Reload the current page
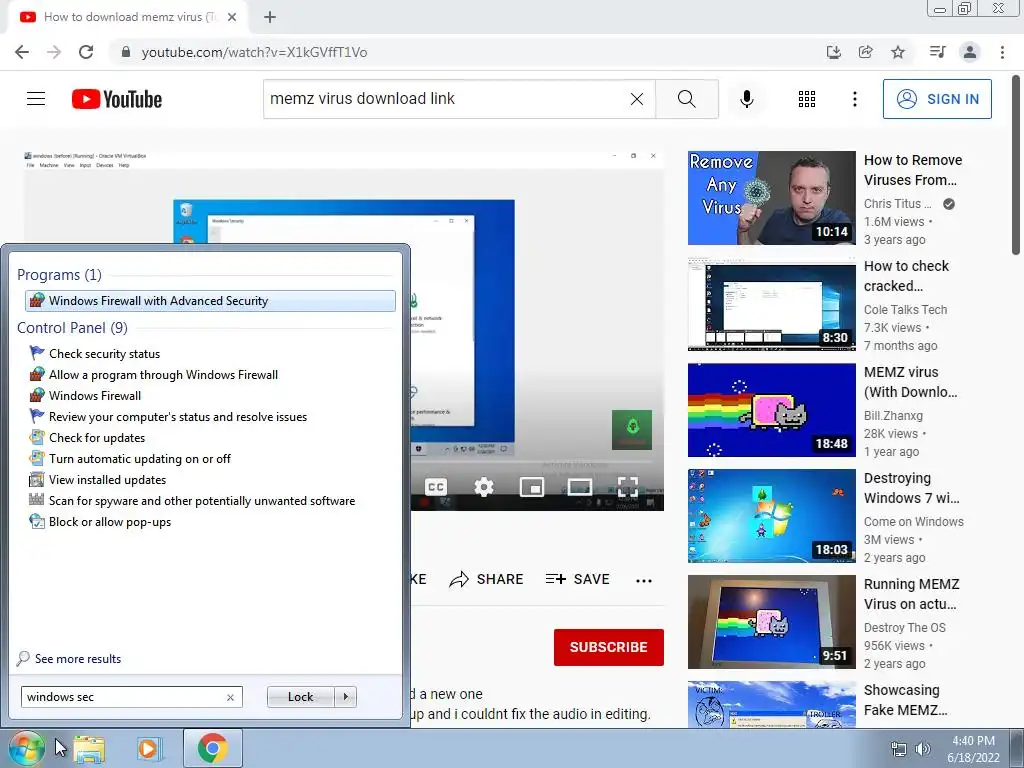Image resolution: width=1024 pixels, height=768 pixels. tap(86, 52)
